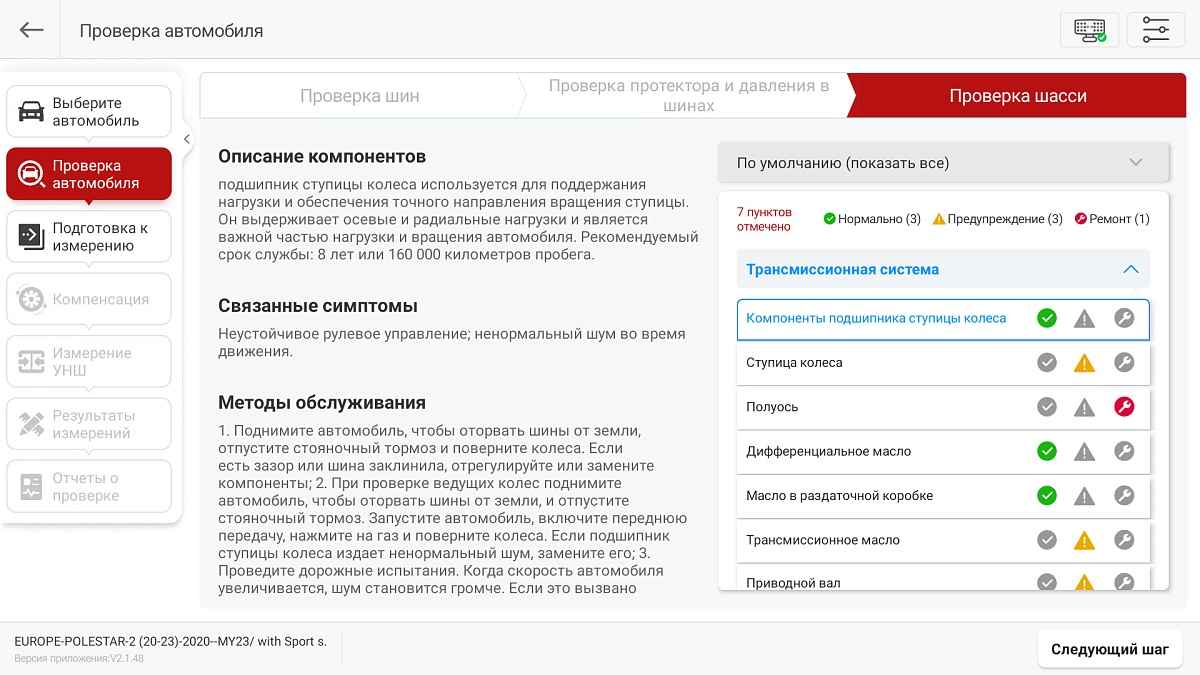Click the 'Предупреждение (3)' legend label

point(1005,219)
